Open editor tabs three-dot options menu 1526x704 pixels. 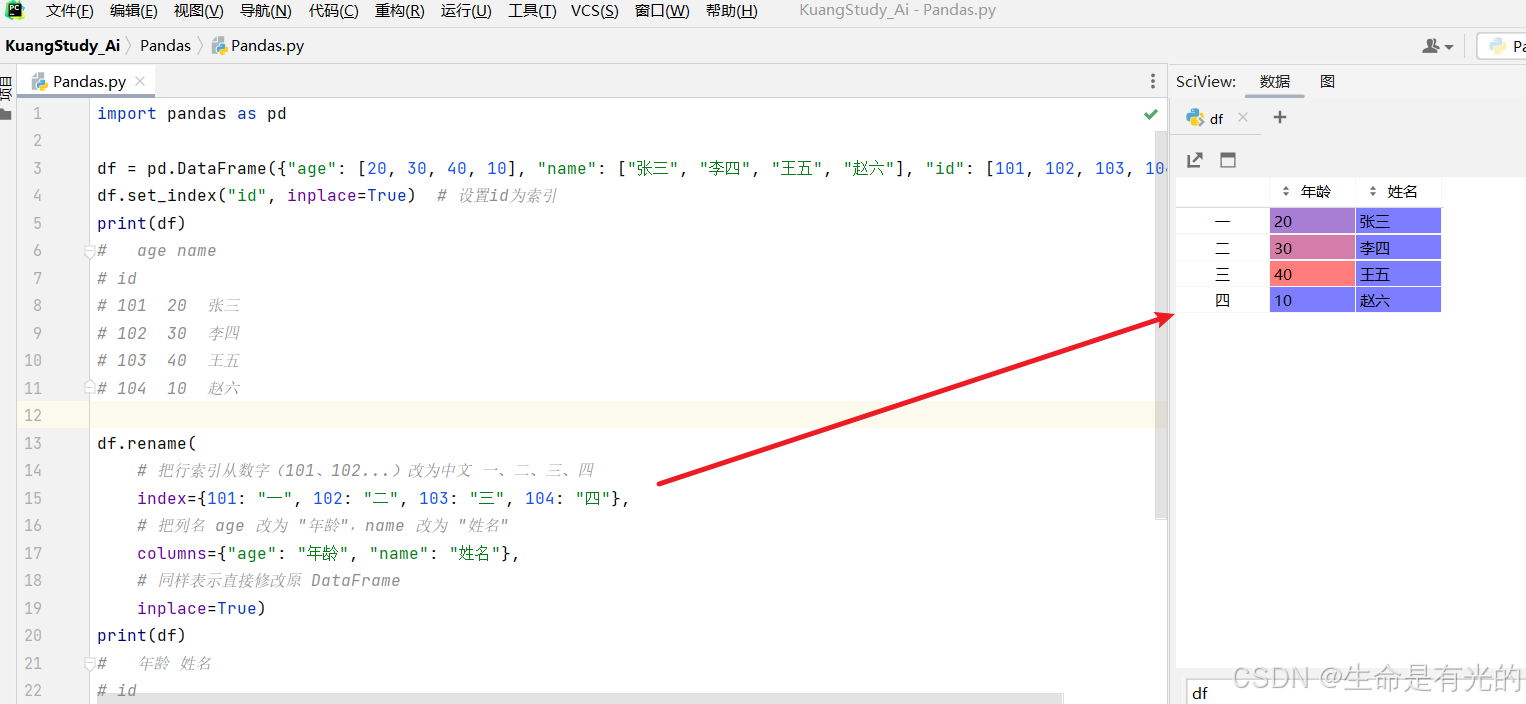[x=1152, y=82]
